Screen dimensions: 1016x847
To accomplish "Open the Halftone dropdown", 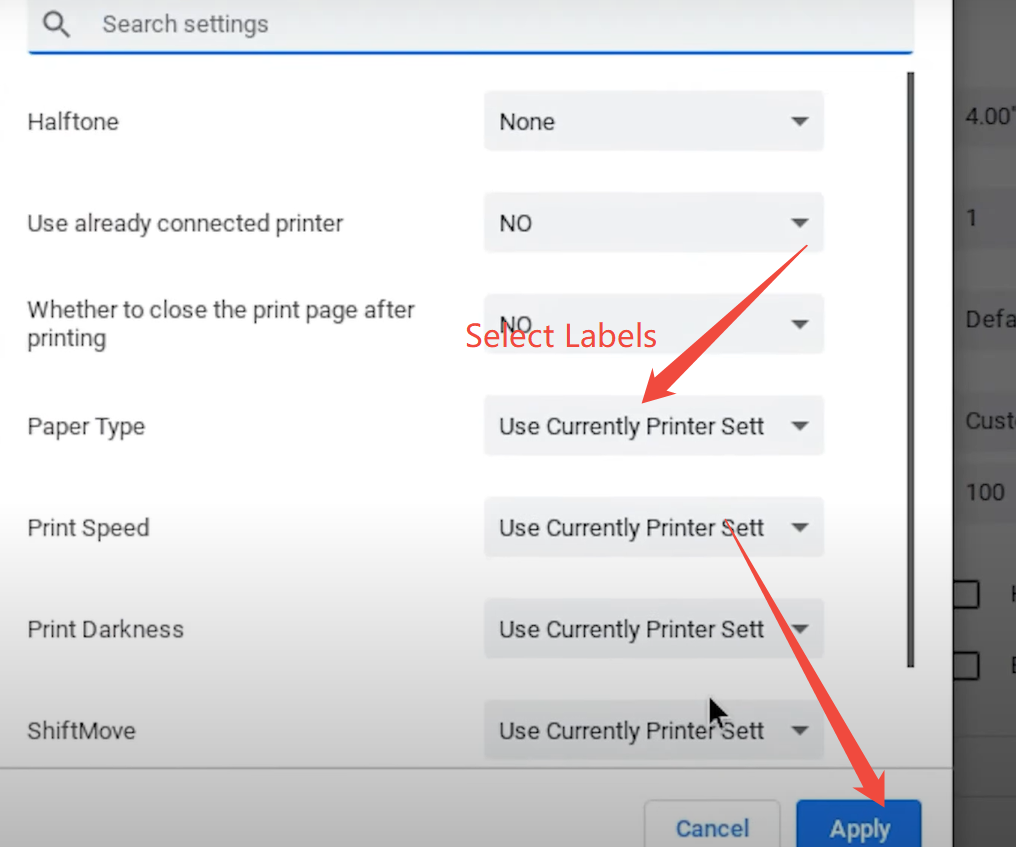I will 653,122.
